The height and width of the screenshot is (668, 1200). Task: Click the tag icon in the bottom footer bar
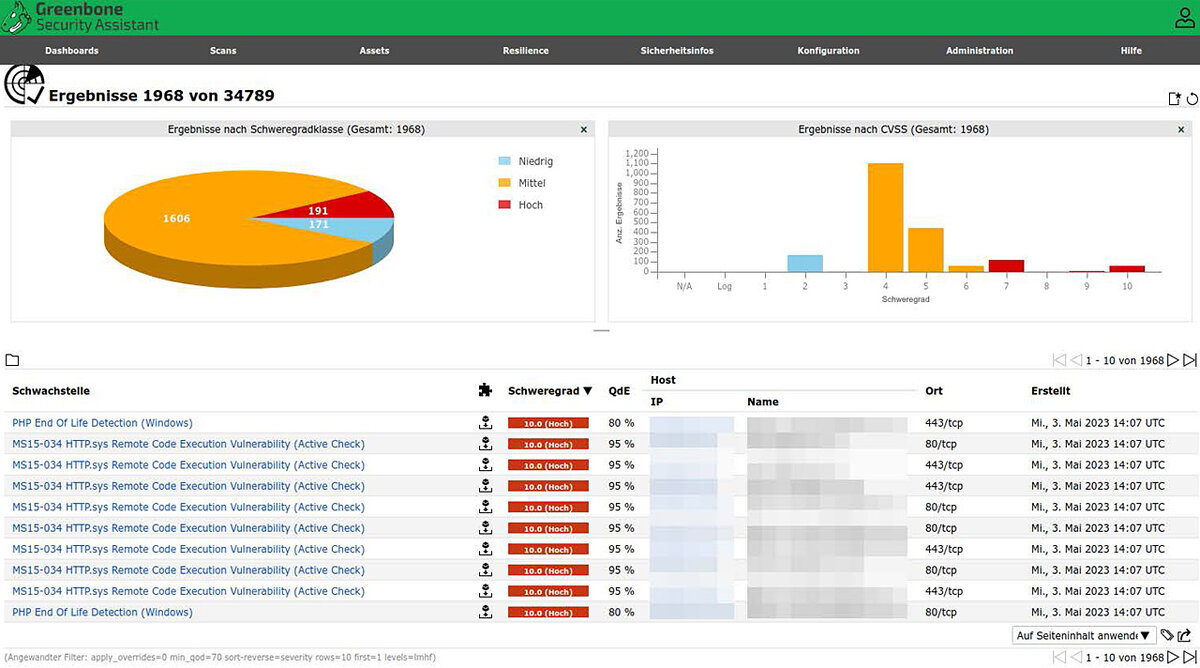tap(1168, 635)
